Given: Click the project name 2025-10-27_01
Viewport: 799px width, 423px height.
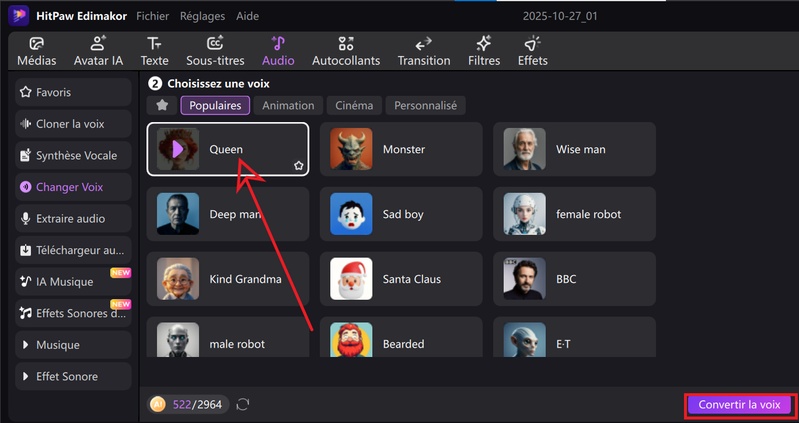Looking at the screenshot, I should (x=560, y=16).
